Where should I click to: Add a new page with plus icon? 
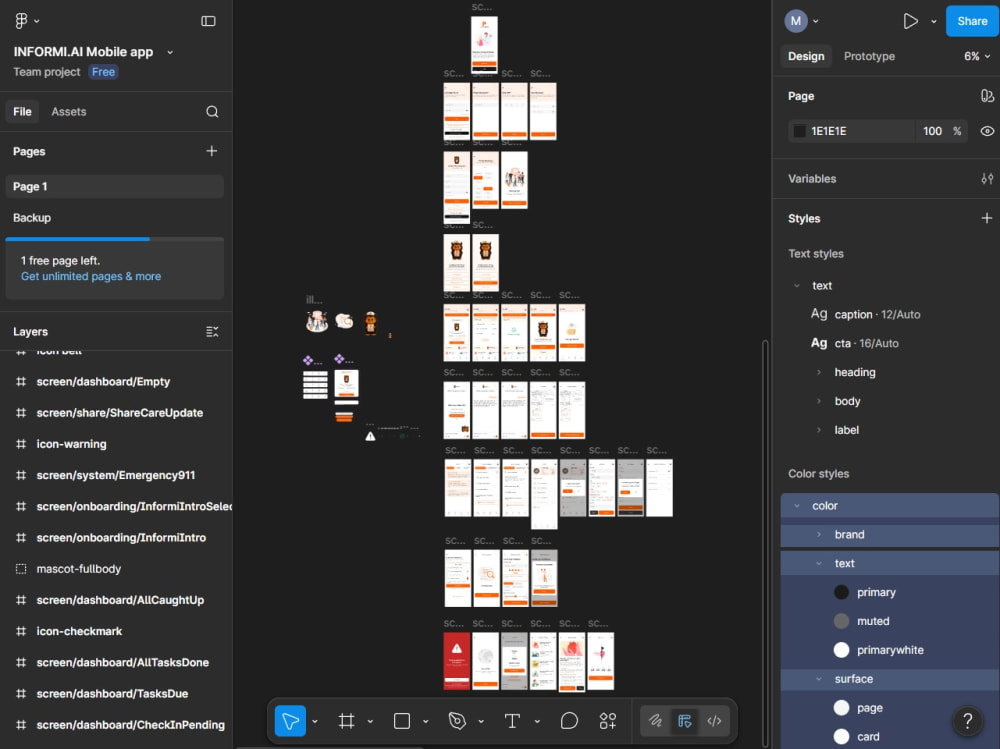pos(212,151)
